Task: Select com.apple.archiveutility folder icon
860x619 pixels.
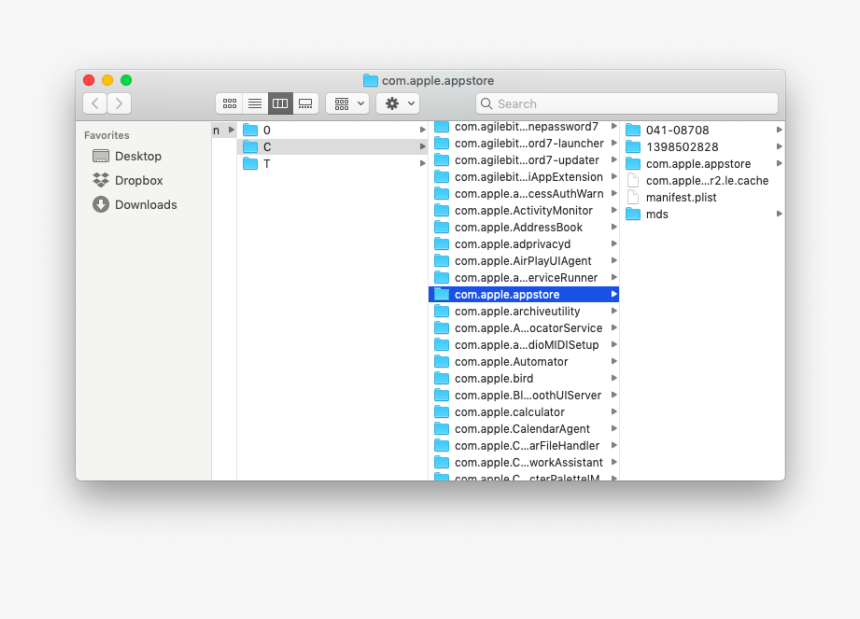Action: tap(442, 311)
